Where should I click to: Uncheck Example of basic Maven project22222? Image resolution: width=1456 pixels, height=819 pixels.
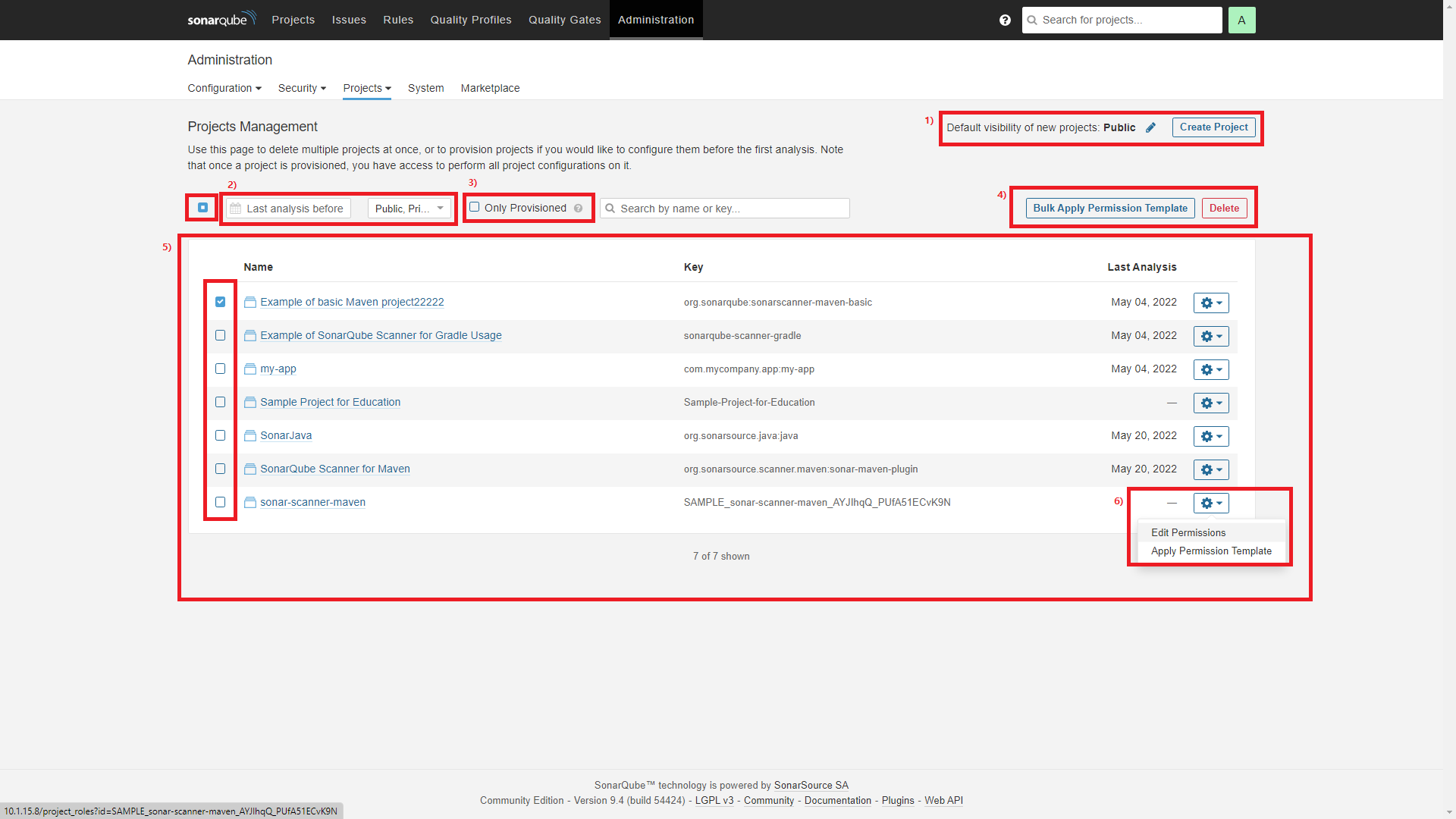pos(220,302)
